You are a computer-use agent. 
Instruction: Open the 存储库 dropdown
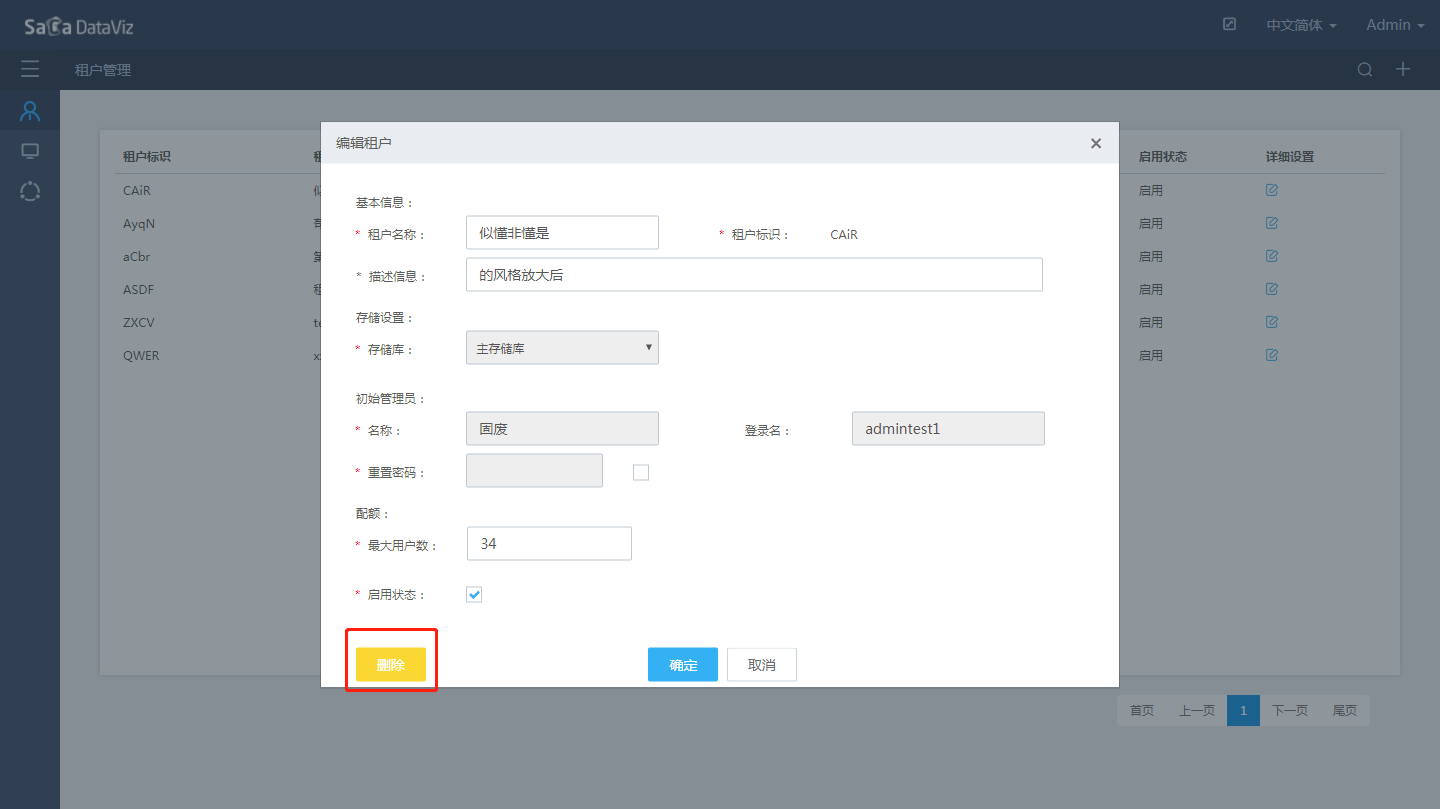[x=562, y=348]
